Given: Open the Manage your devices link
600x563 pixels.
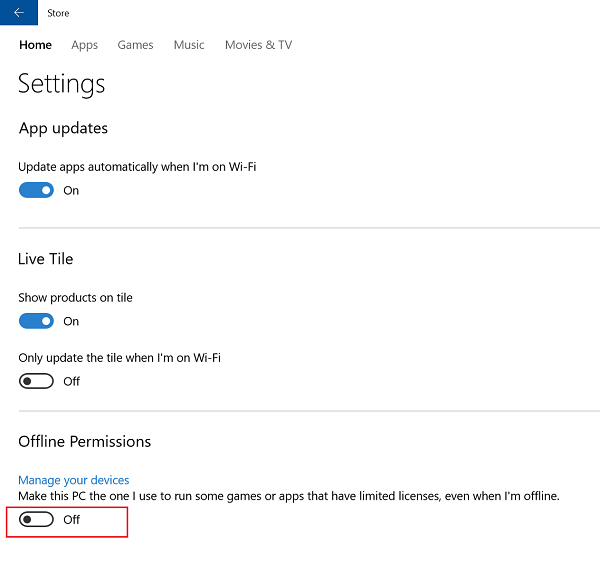Looking at the screenshot, I should [x=74, y=480].
